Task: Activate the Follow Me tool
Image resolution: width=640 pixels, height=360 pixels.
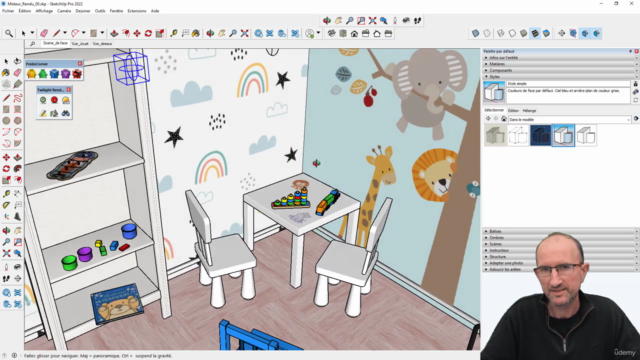Action: [18, 169]
